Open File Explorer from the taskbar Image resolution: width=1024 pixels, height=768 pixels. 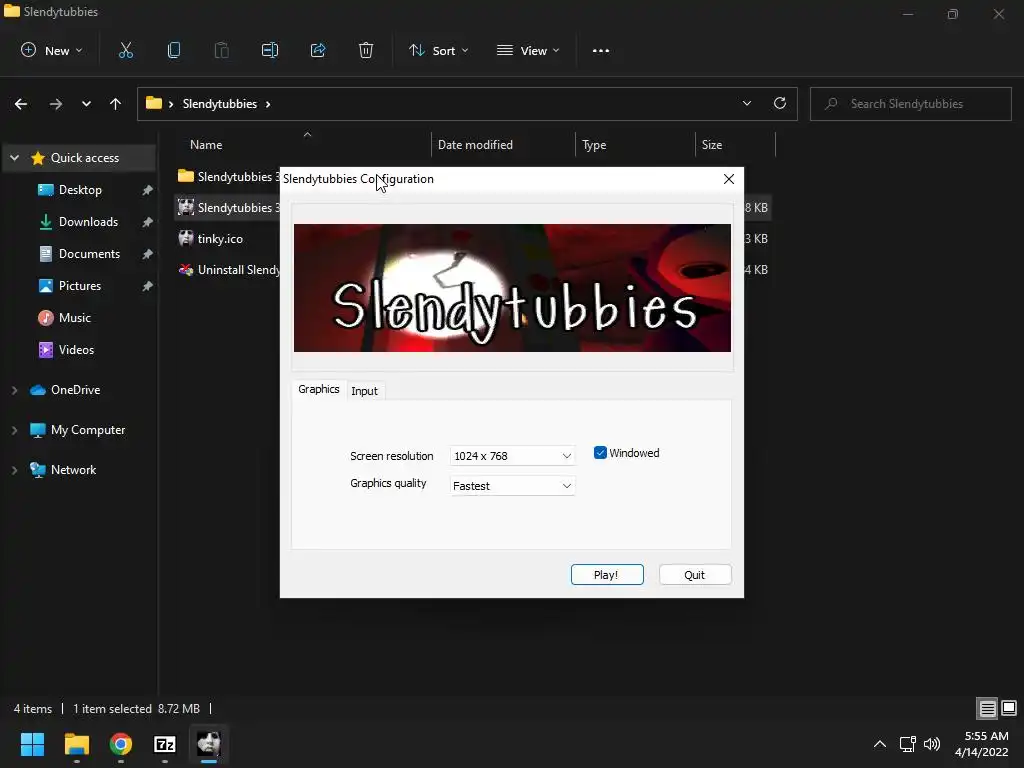click(76, 744)
